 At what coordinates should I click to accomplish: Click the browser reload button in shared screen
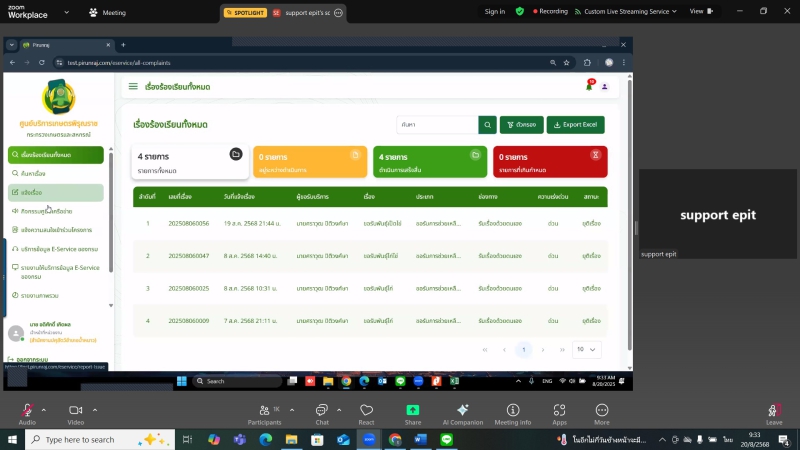point(42,62)
